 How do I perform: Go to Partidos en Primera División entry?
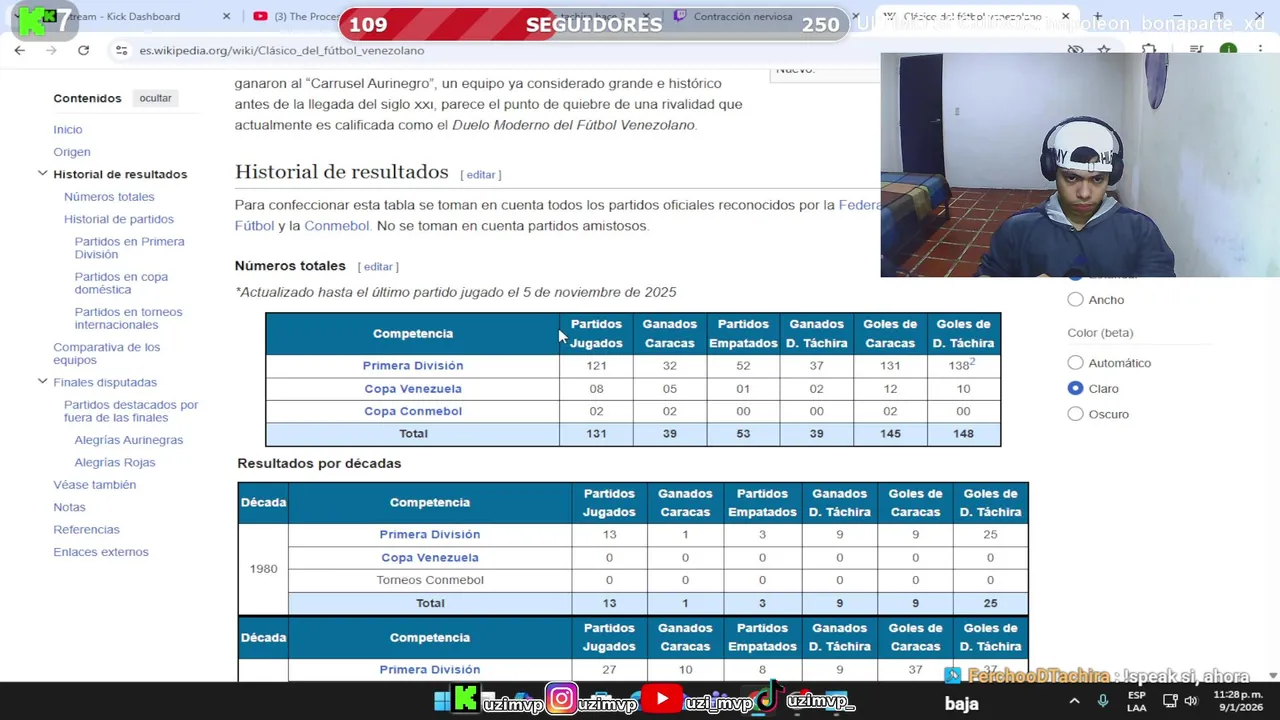(x=129, y=248)
